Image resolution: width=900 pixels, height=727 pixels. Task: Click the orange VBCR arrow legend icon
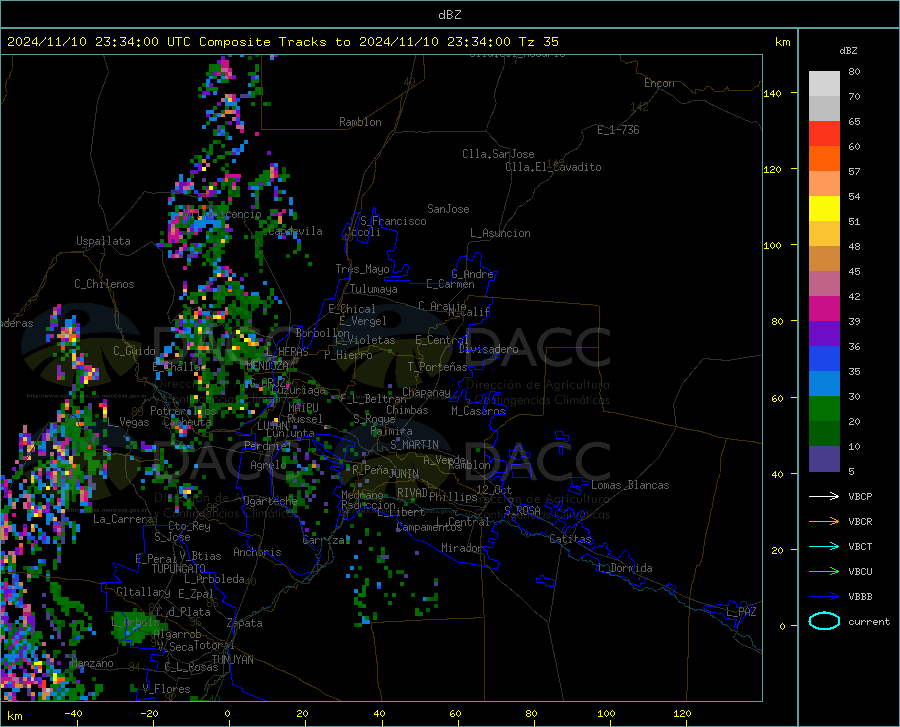(824, 521)
